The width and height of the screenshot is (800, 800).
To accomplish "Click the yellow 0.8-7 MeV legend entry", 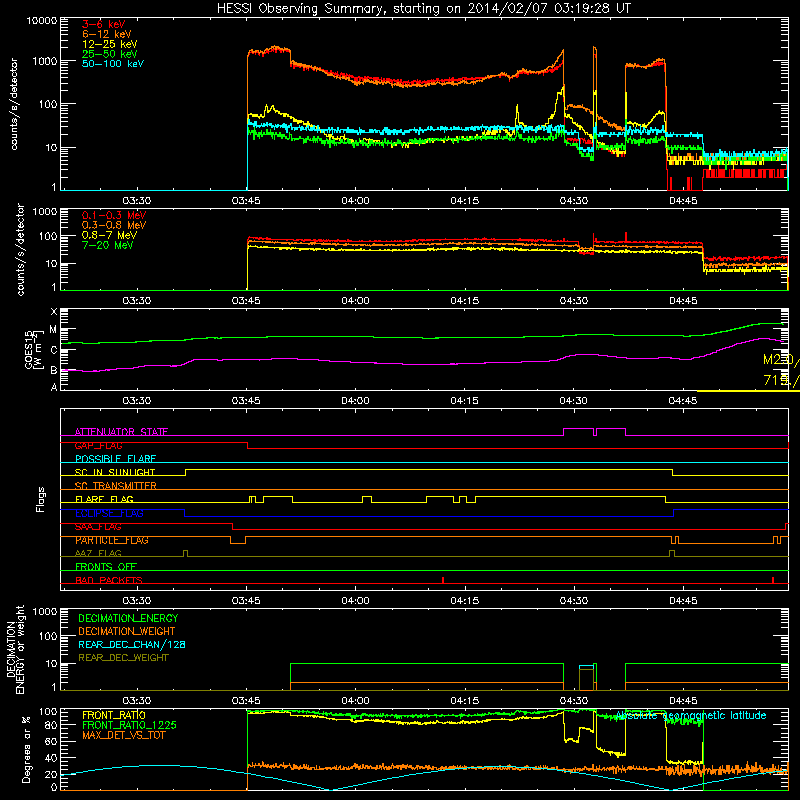I will [109, 235].
